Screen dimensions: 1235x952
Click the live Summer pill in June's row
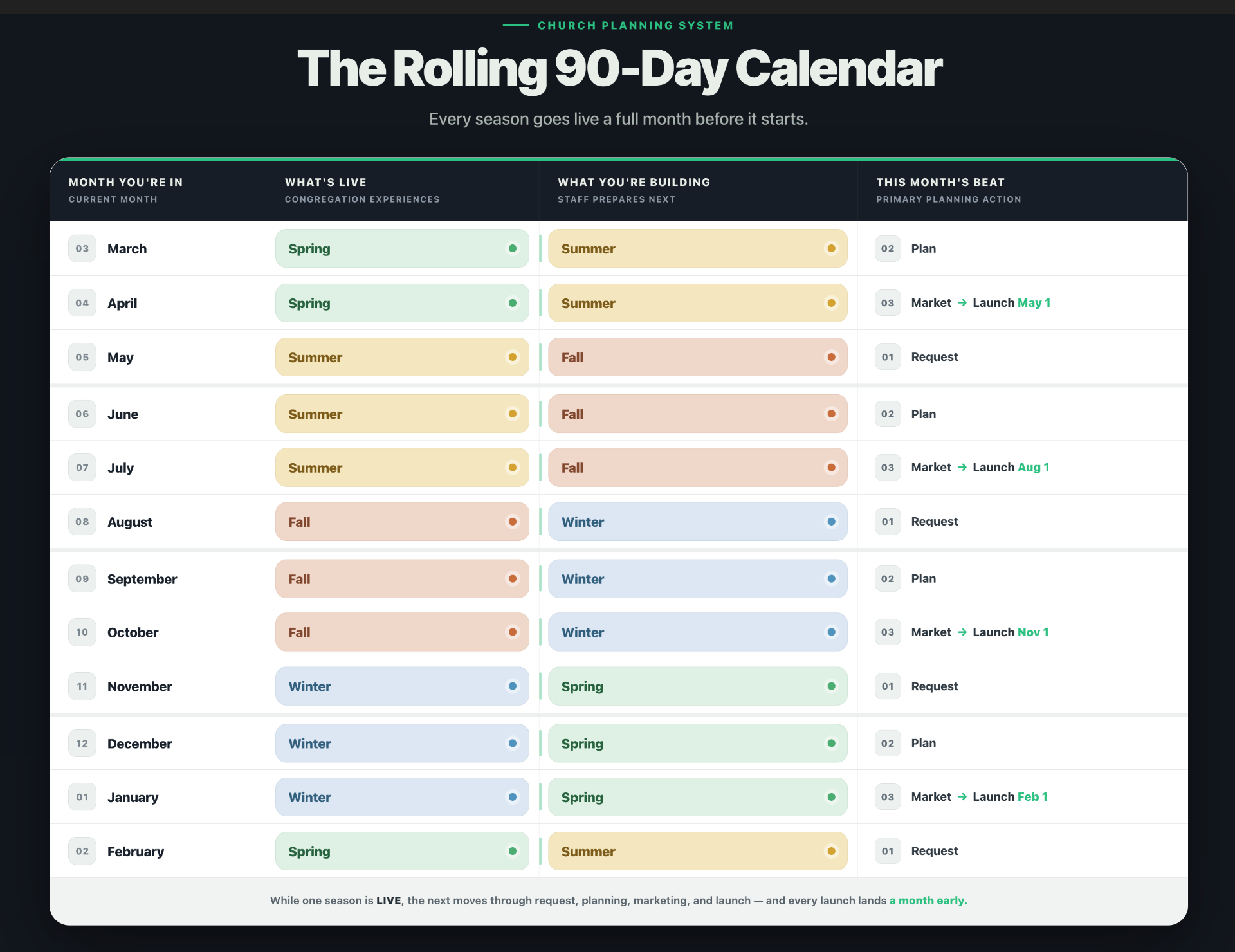(x=402, y=414)
